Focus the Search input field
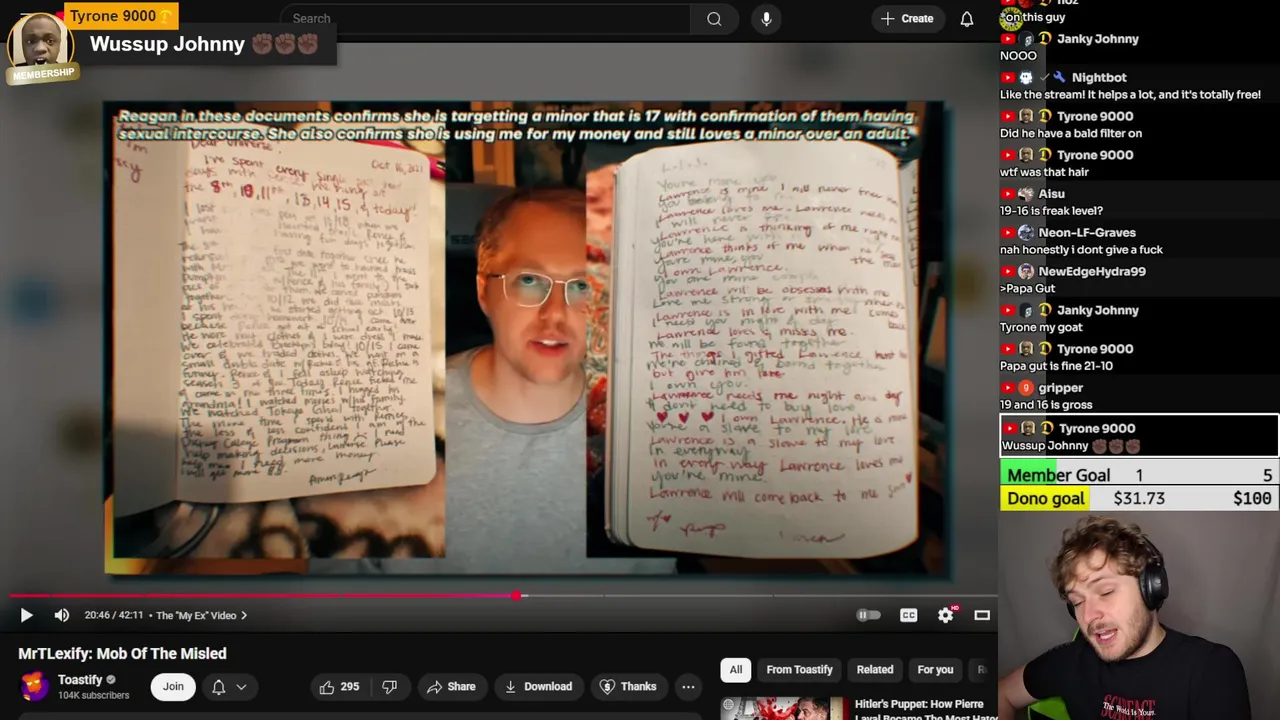Screen dimensions: 1280x720 pos(486,19)
